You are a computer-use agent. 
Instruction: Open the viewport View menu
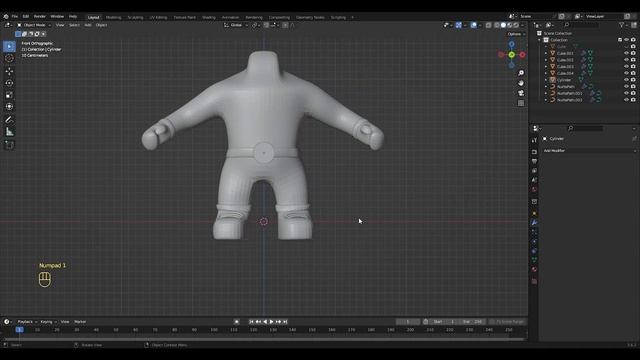pos(60,25)
